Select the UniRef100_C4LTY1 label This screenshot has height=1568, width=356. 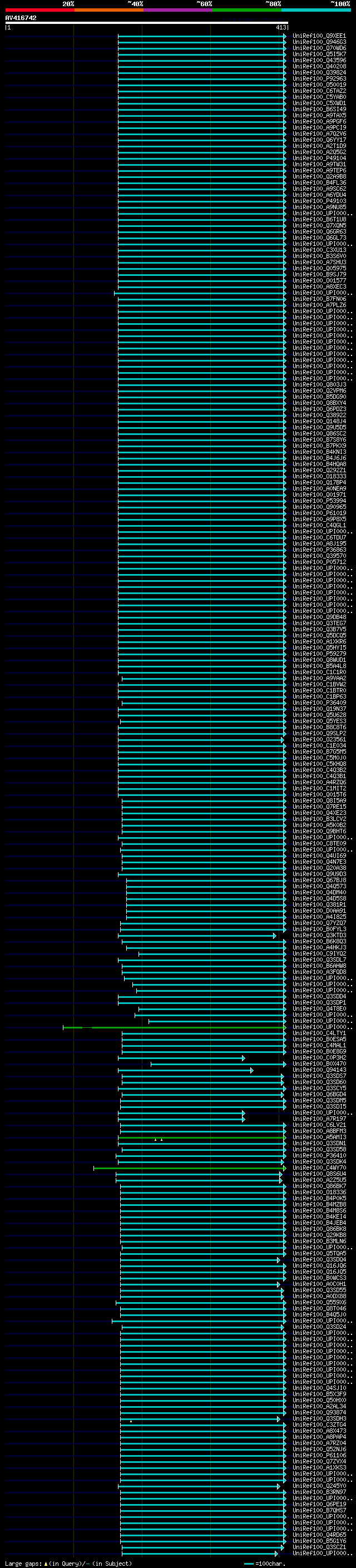pyautogui.click(x=319, y=1033)
